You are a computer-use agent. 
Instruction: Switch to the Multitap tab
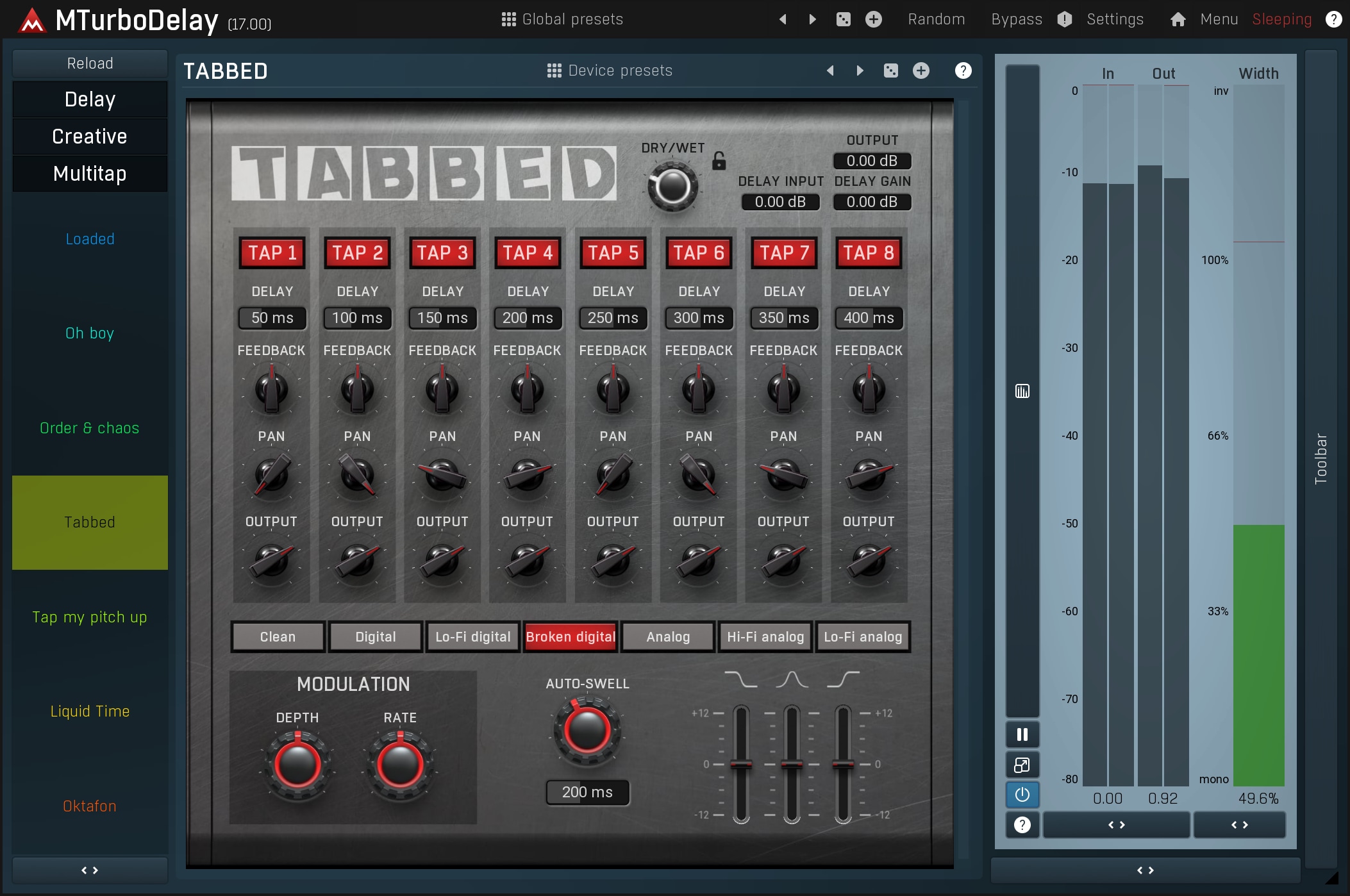point(90,174)
